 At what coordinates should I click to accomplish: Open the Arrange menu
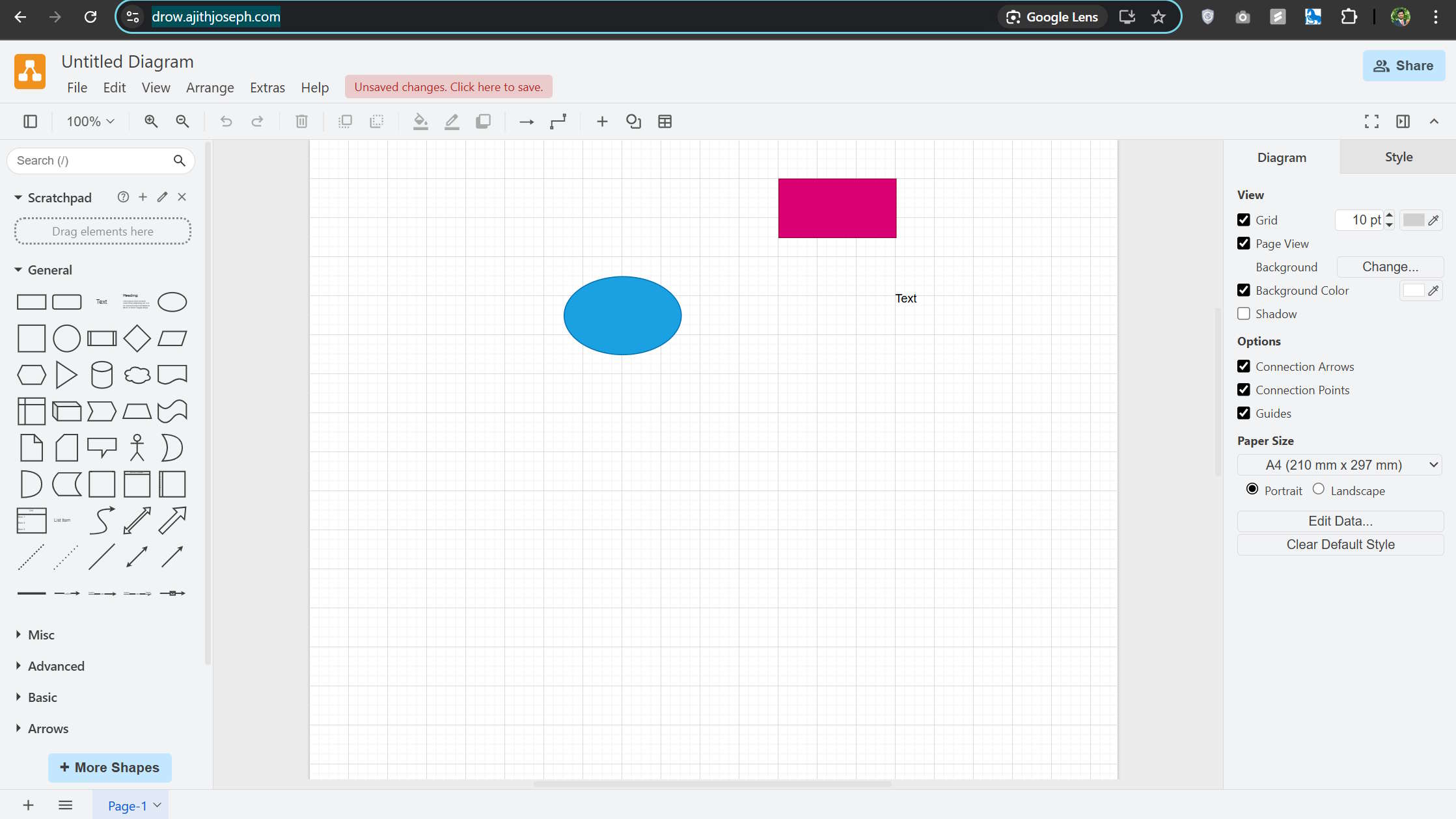pyautogui.click(x=210, y=88)
